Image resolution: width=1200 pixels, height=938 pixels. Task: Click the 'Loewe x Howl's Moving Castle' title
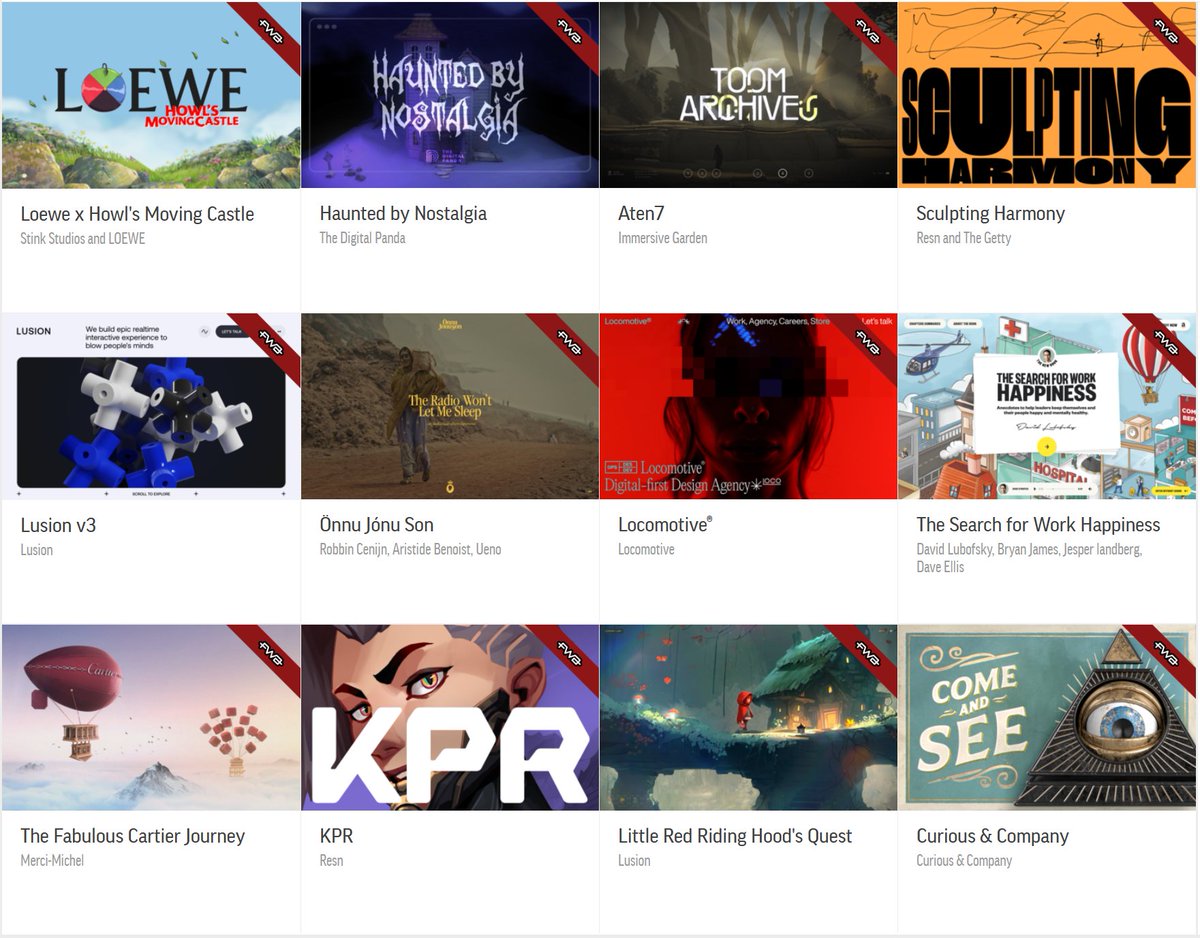click(x=137, y=214)
